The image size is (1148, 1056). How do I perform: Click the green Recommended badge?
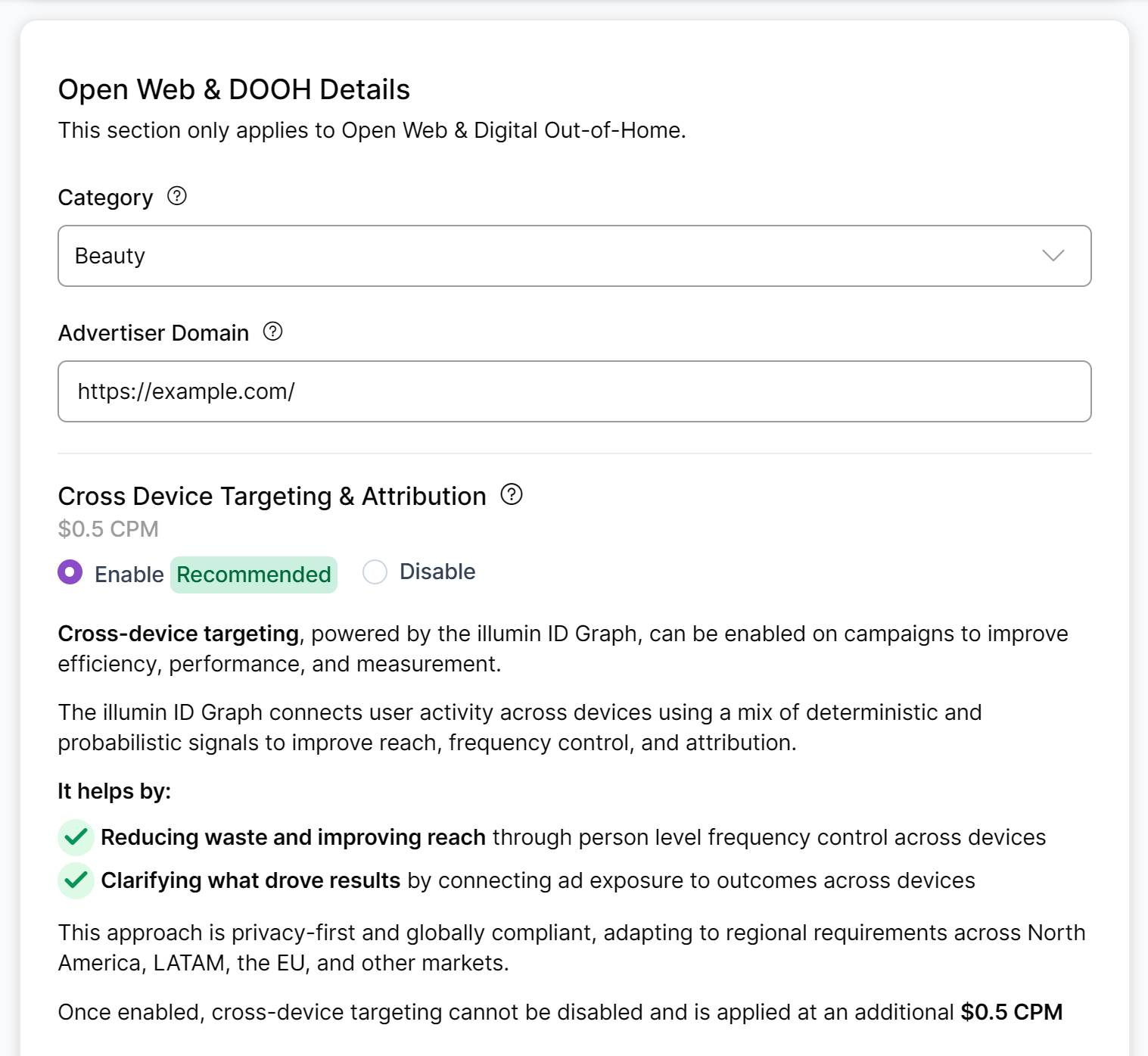(x=254, y=575)
